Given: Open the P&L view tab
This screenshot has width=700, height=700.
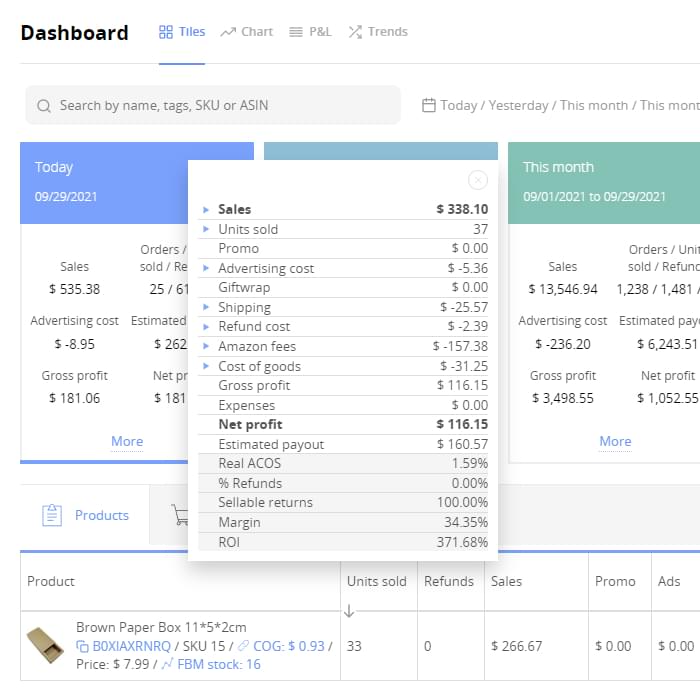Looking at the screenshot, I should pos(310,32).
